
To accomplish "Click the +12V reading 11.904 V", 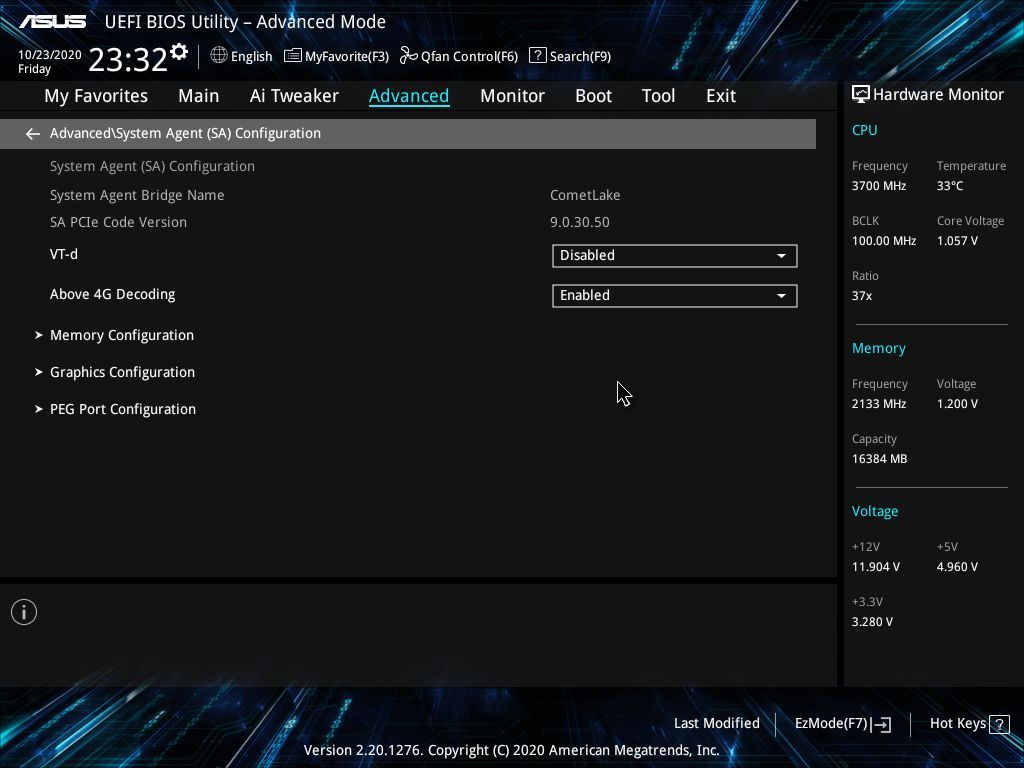I will pos(876,567).
